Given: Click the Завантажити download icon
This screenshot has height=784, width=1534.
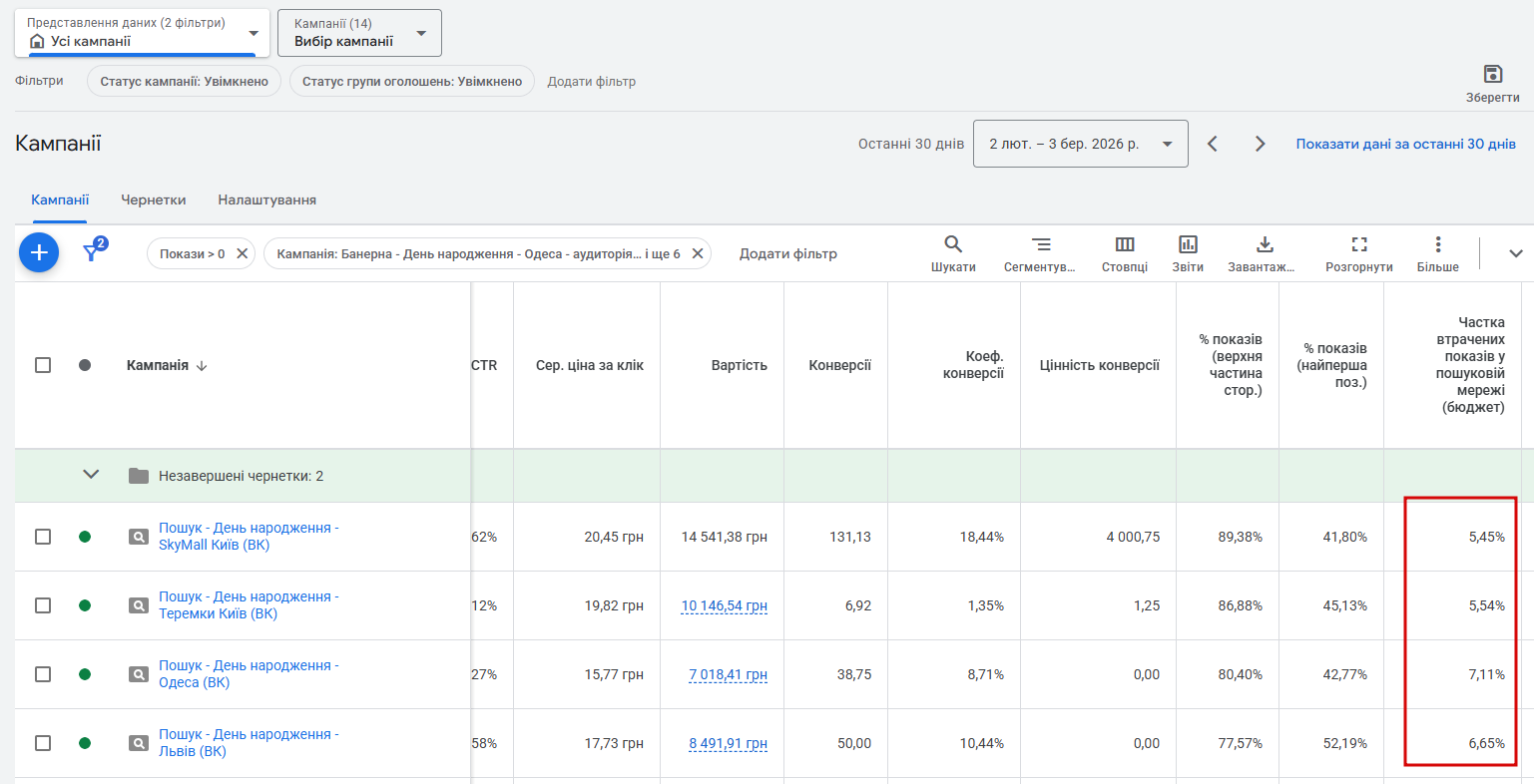Looking at the screenshot, I should coord(1265,244).
